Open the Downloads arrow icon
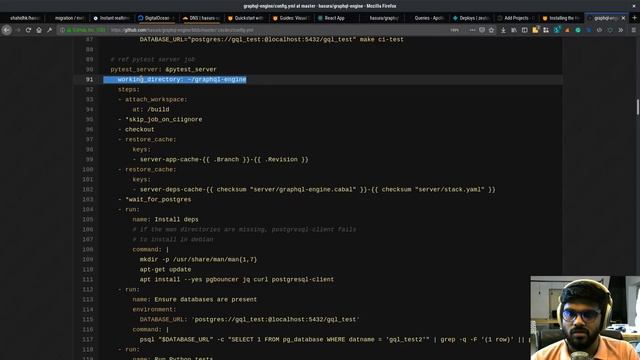The image size is (640, 360). (503, 30)
